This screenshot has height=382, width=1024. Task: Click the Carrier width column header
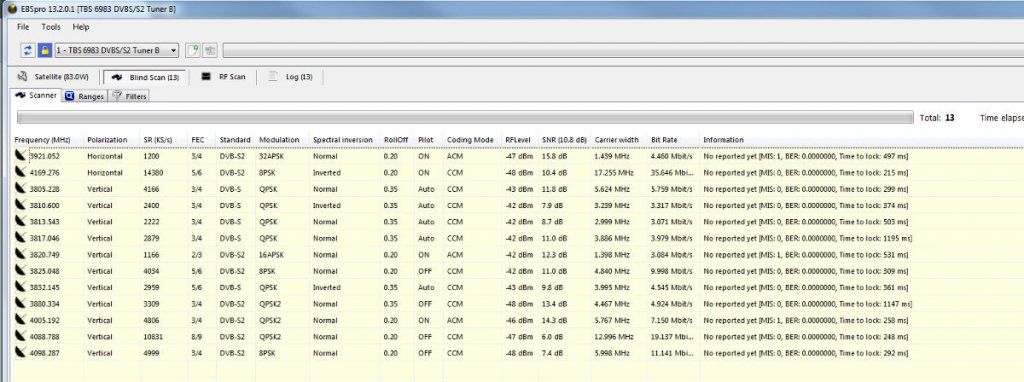tap(616, 140)
